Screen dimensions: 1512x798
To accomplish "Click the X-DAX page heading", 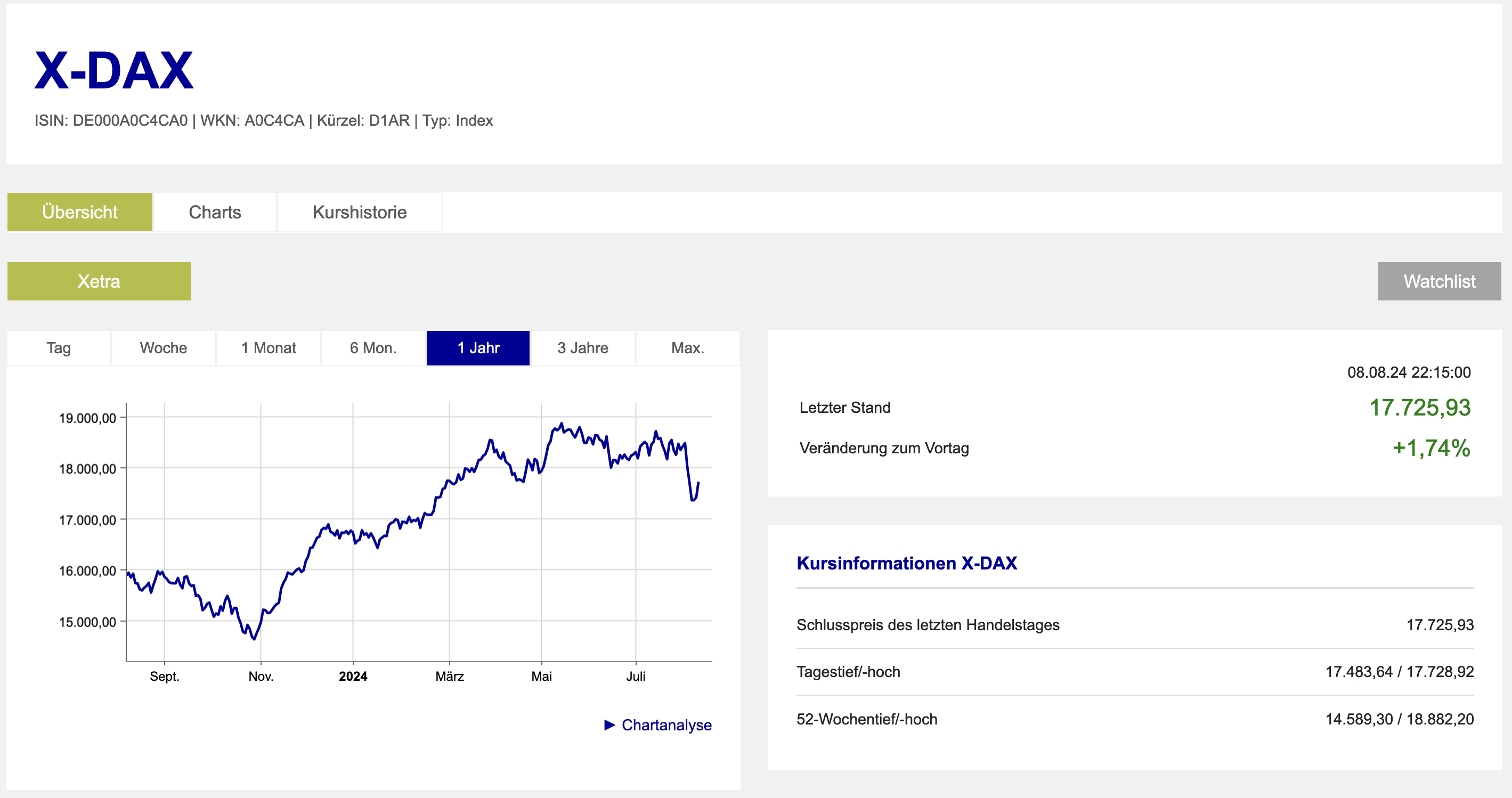I will tap(114, 70).
